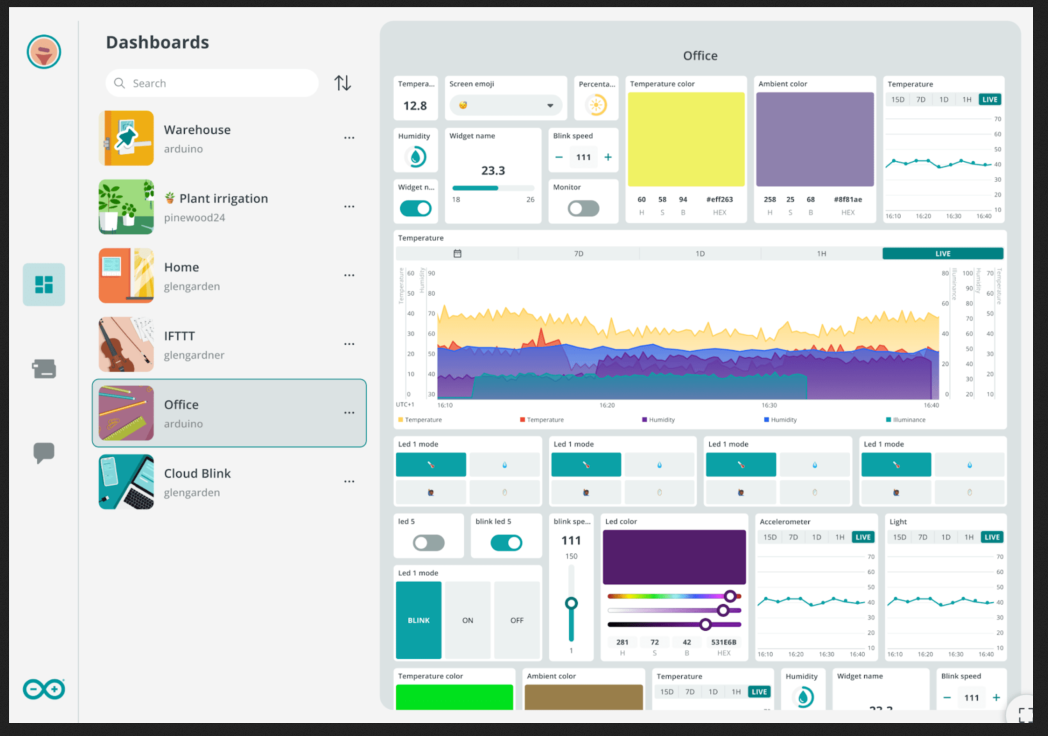
Task: Click the sort dashboards arrows icon
Action: point(343,83)
